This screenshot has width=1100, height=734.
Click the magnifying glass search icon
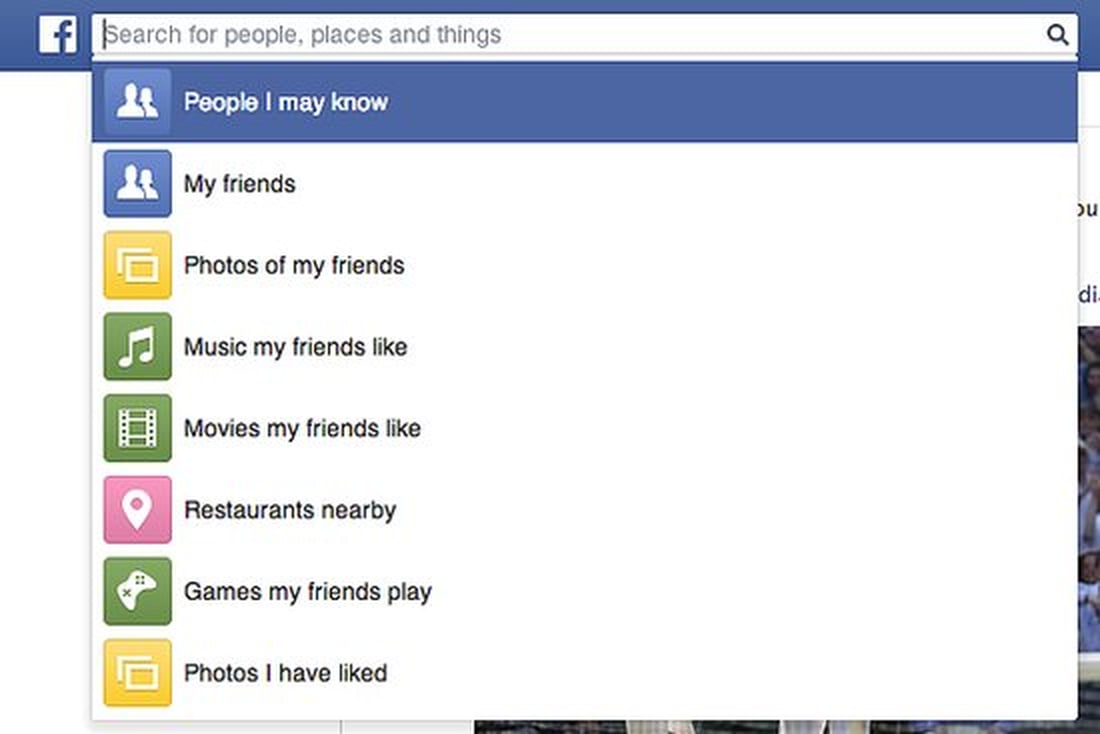pos(1058,33)
